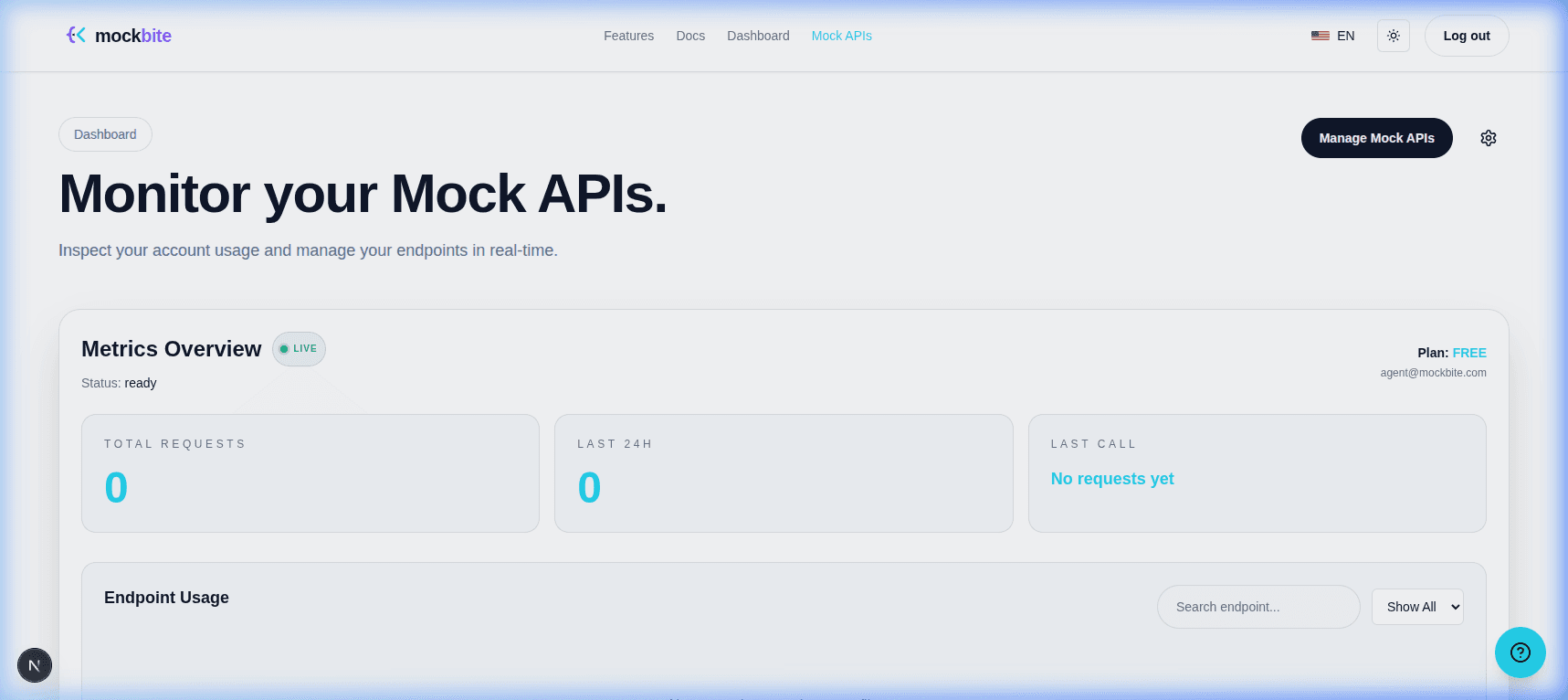This screenshot has height=700, width=1568.
Task: Open the help question mark button
Action: point(1521,652)
